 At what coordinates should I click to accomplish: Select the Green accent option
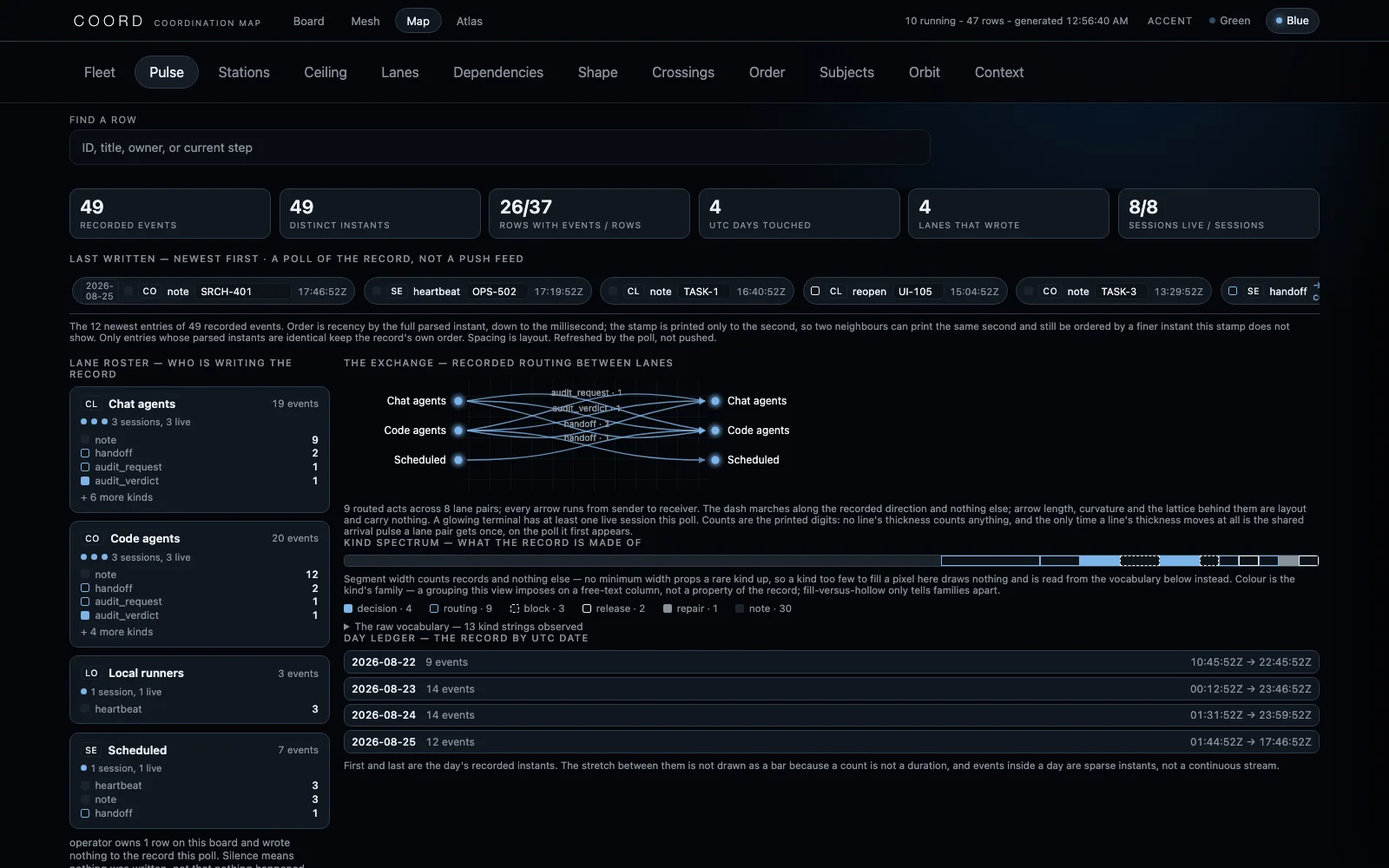1229,21
